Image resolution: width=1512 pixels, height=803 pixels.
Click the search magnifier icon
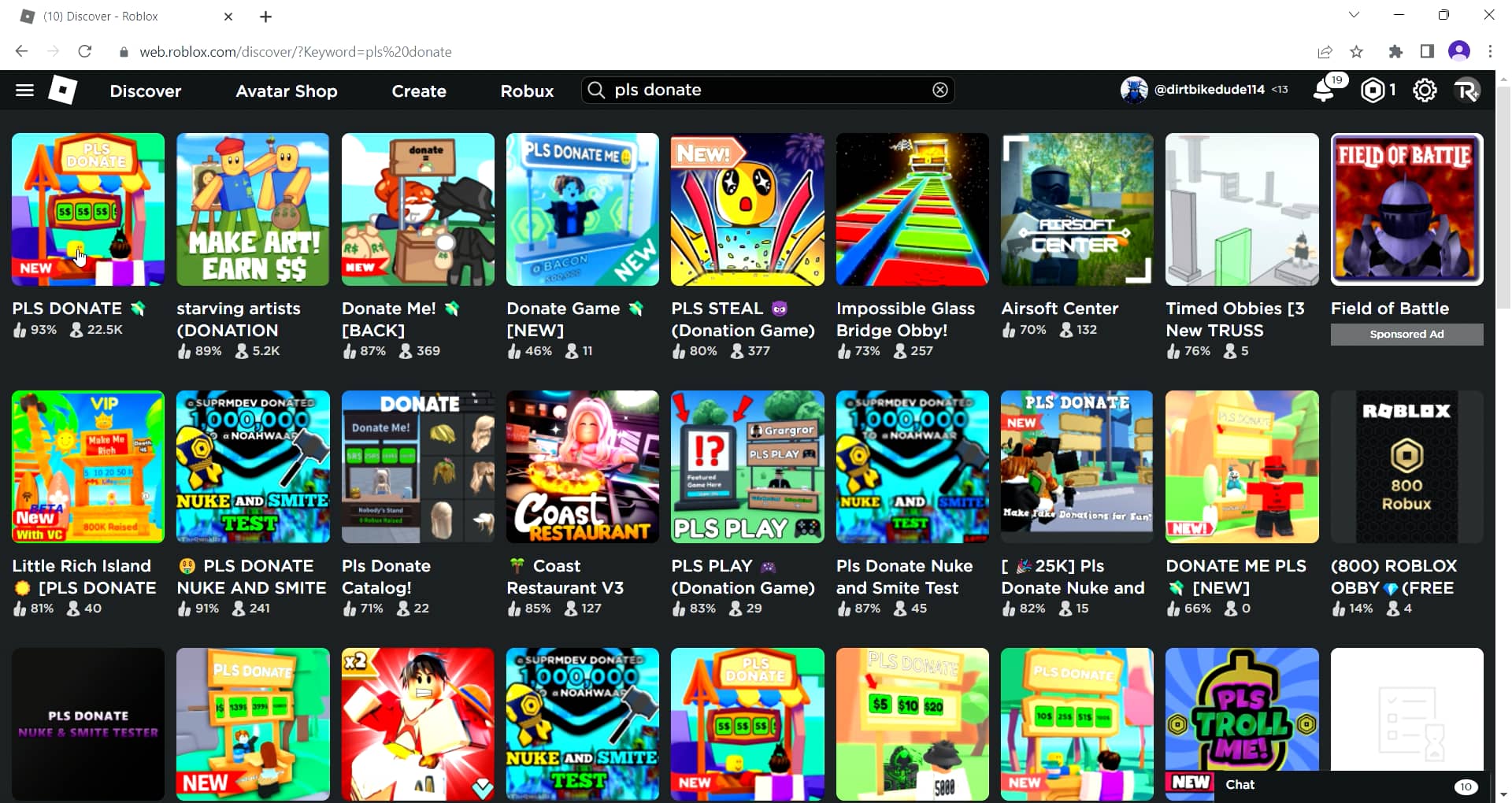[x=596, y=90]
